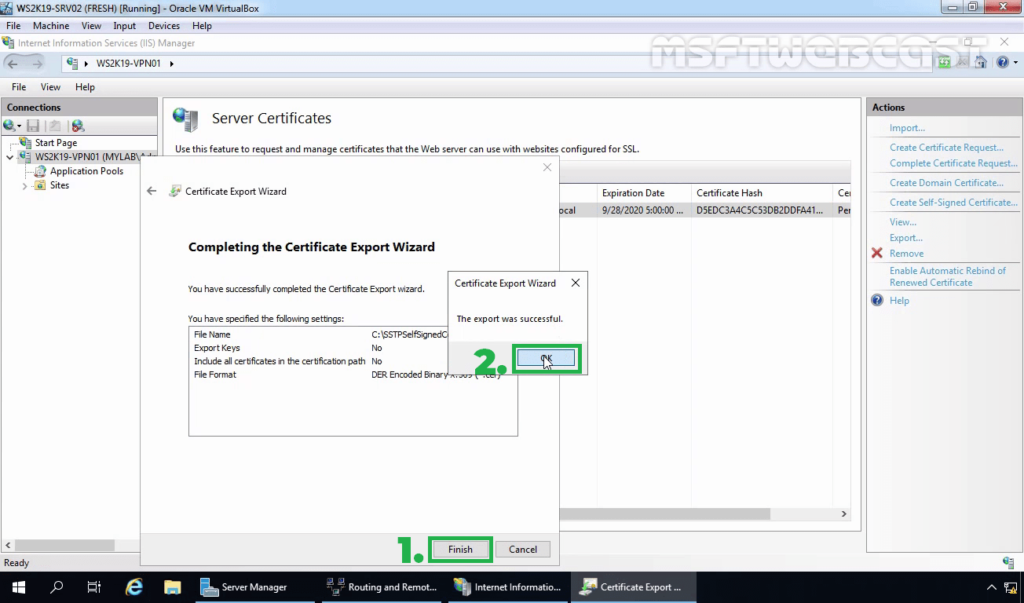
Task: Click the Finish button in the wizard
Action: [460, 549]
